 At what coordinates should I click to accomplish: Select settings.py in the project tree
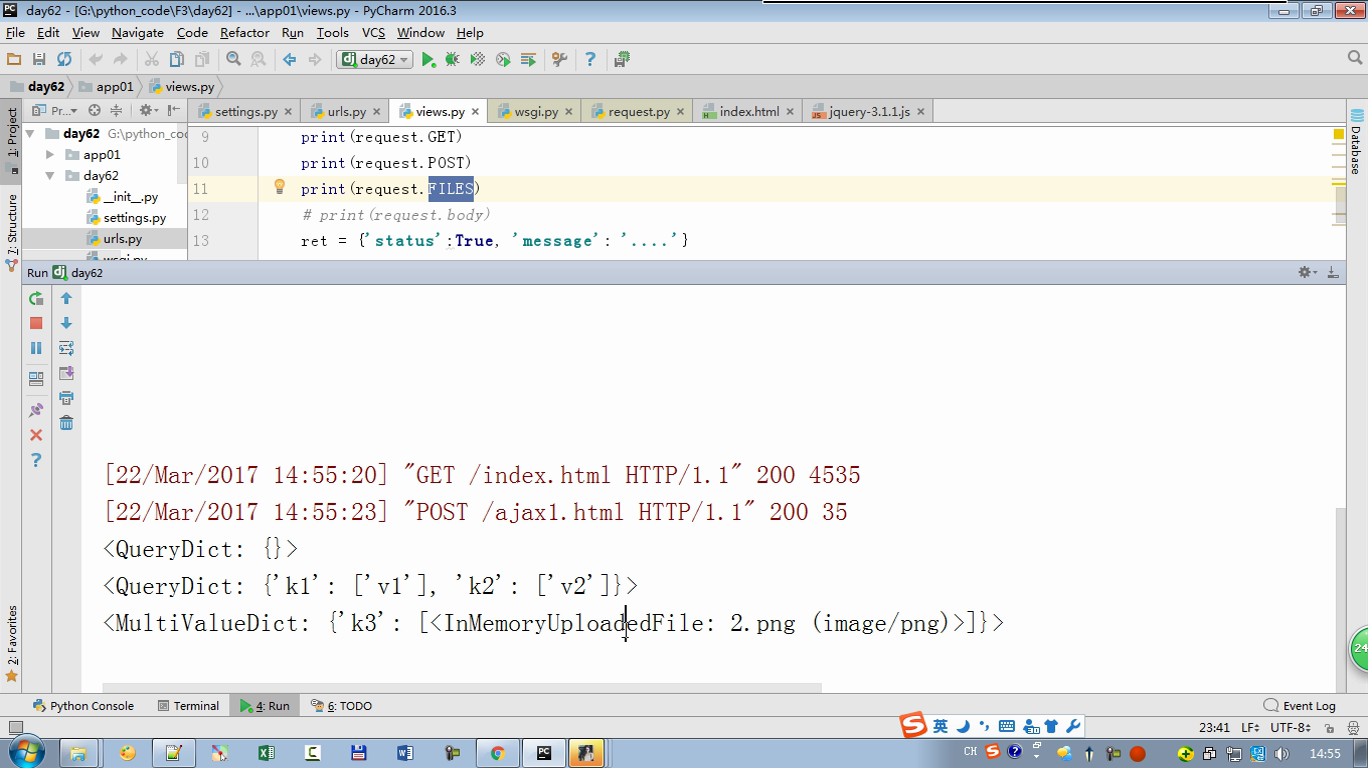click(x=134, y=217)
